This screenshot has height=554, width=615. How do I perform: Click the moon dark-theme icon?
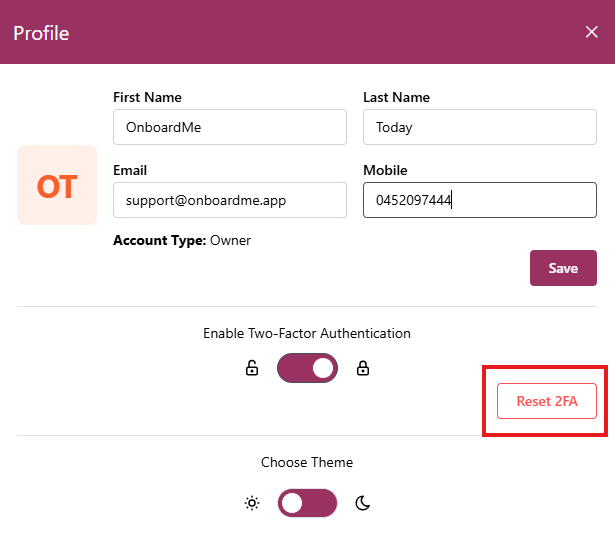tap(363, 503)
